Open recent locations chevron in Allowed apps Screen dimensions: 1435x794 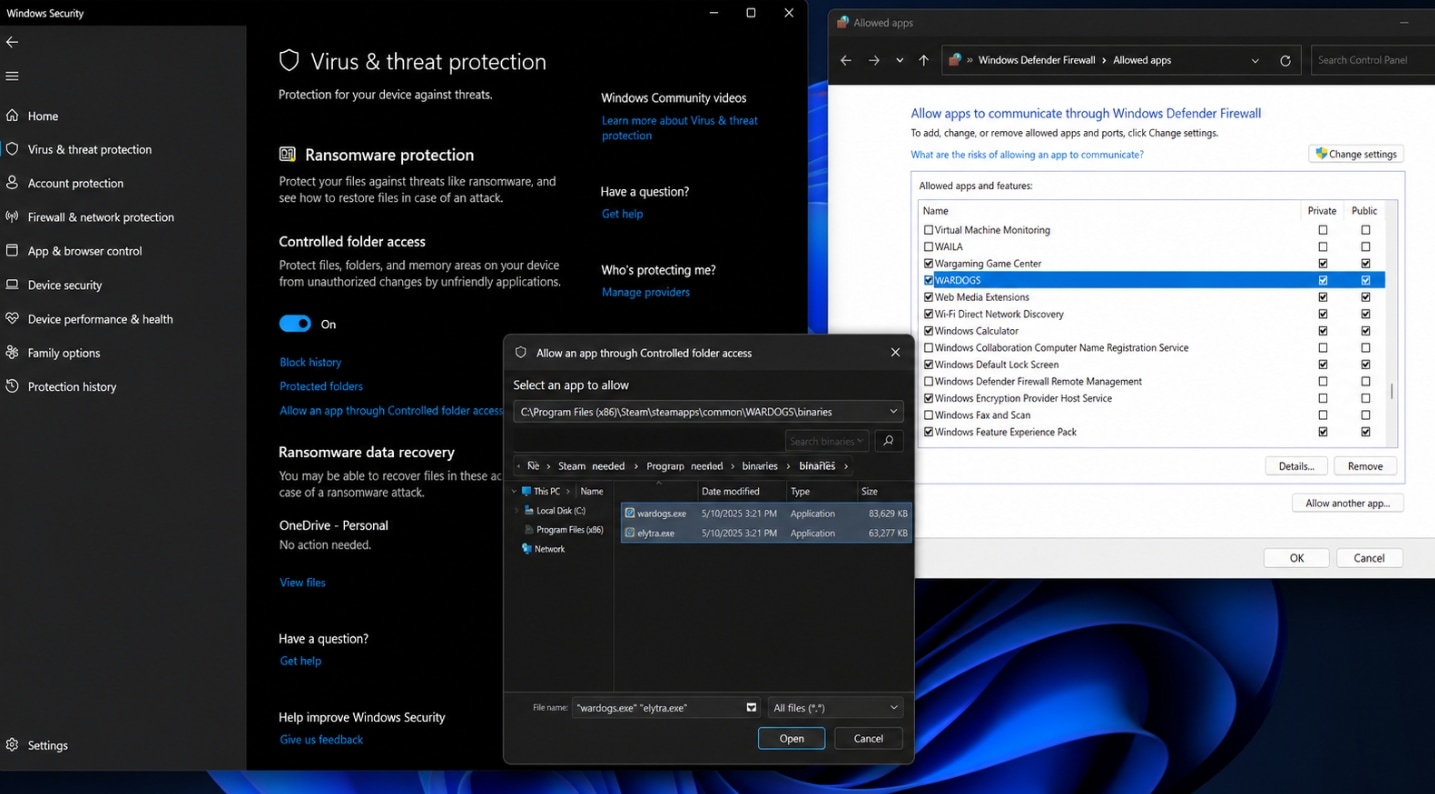(x=900, y=60)
